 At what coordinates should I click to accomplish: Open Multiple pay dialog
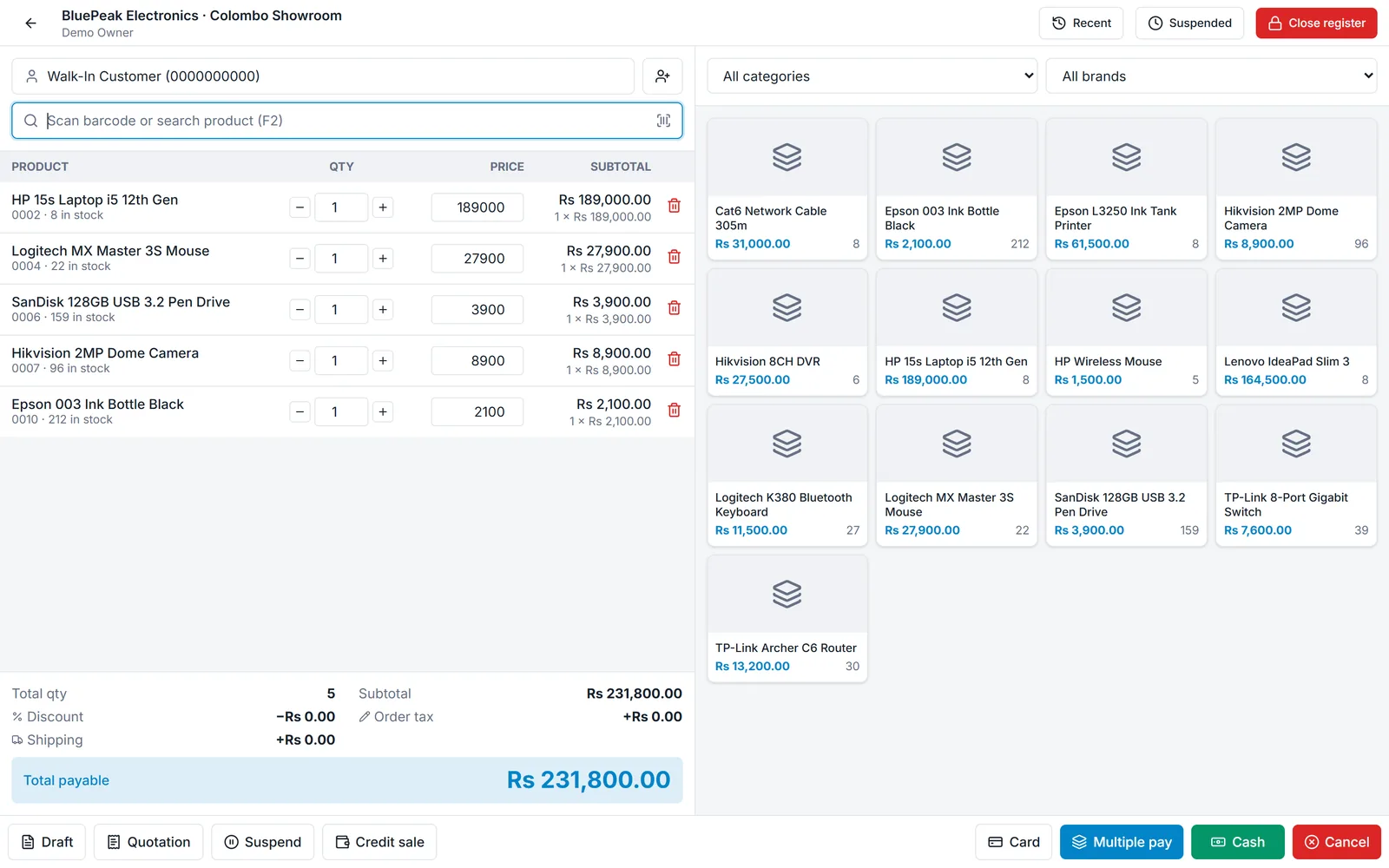1122,842
